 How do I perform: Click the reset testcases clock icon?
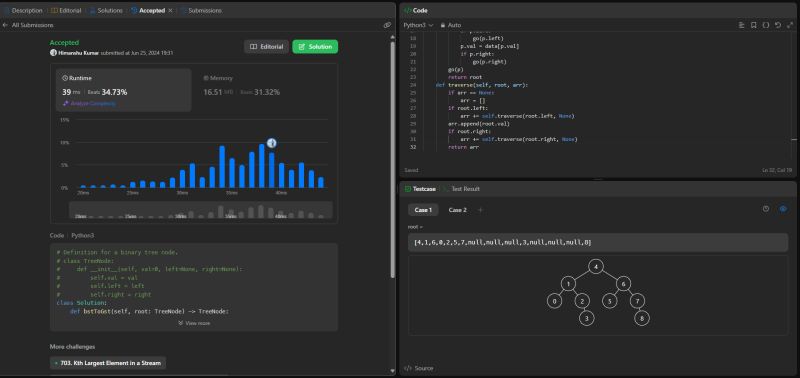click(766, 209)
